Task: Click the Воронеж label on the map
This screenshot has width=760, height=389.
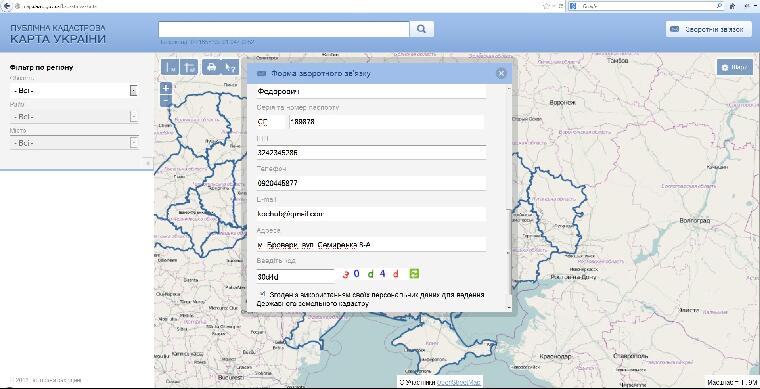Action: tap(563, 102)
